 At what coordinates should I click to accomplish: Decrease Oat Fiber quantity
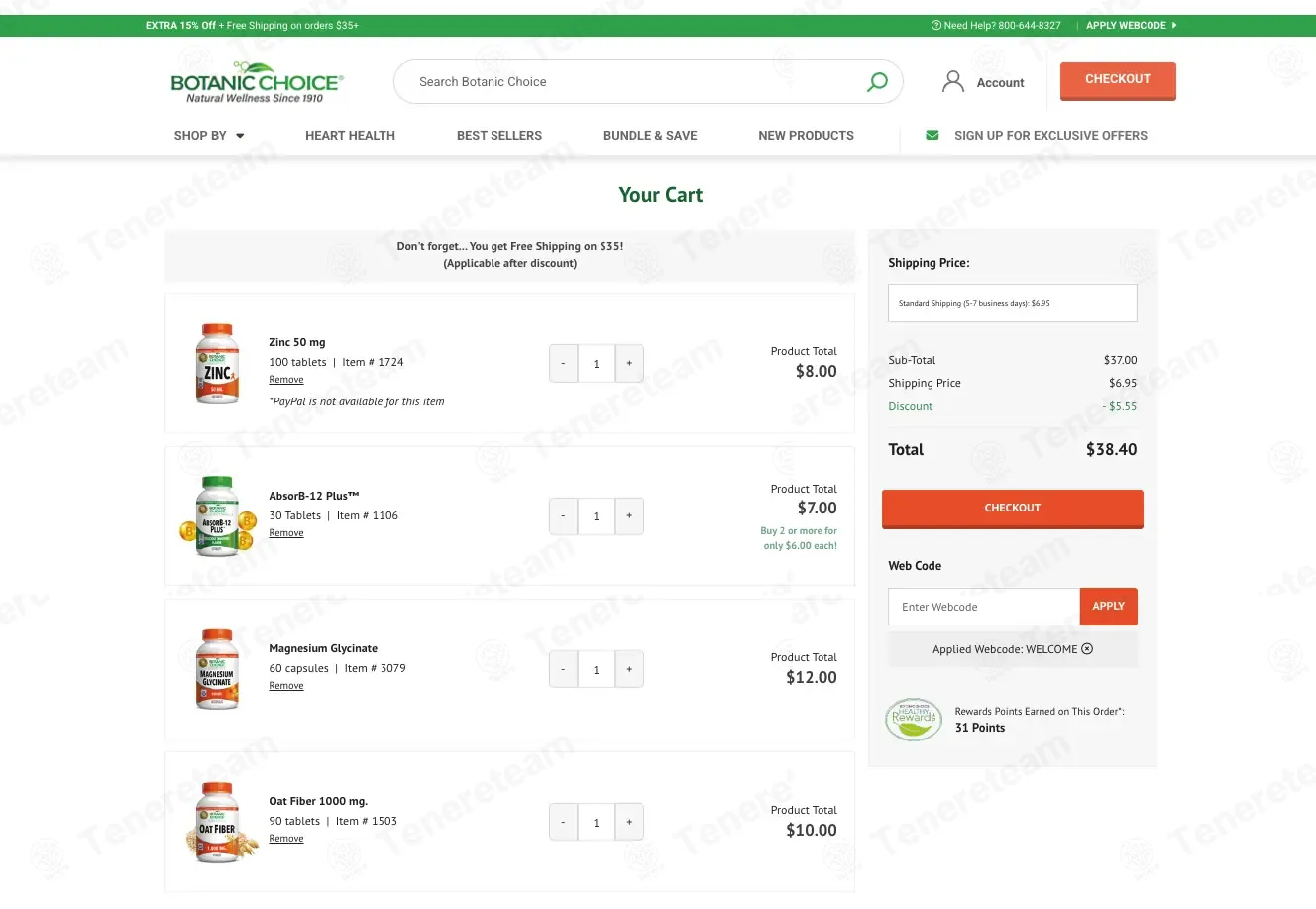click(563, 822)
